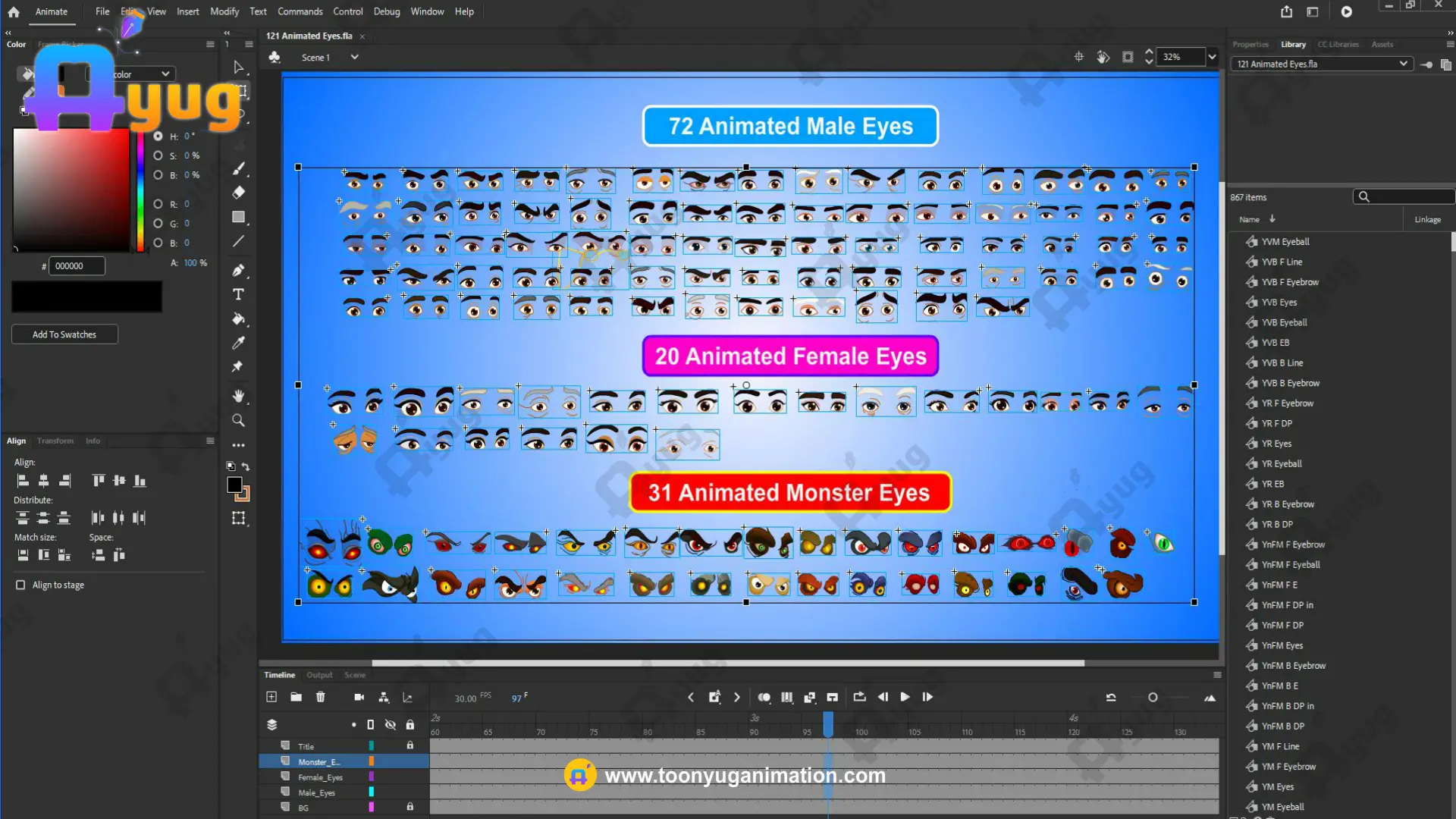Select the Text tool
The width and height of the screenshot is (1456, 819).
coord(238,294)
